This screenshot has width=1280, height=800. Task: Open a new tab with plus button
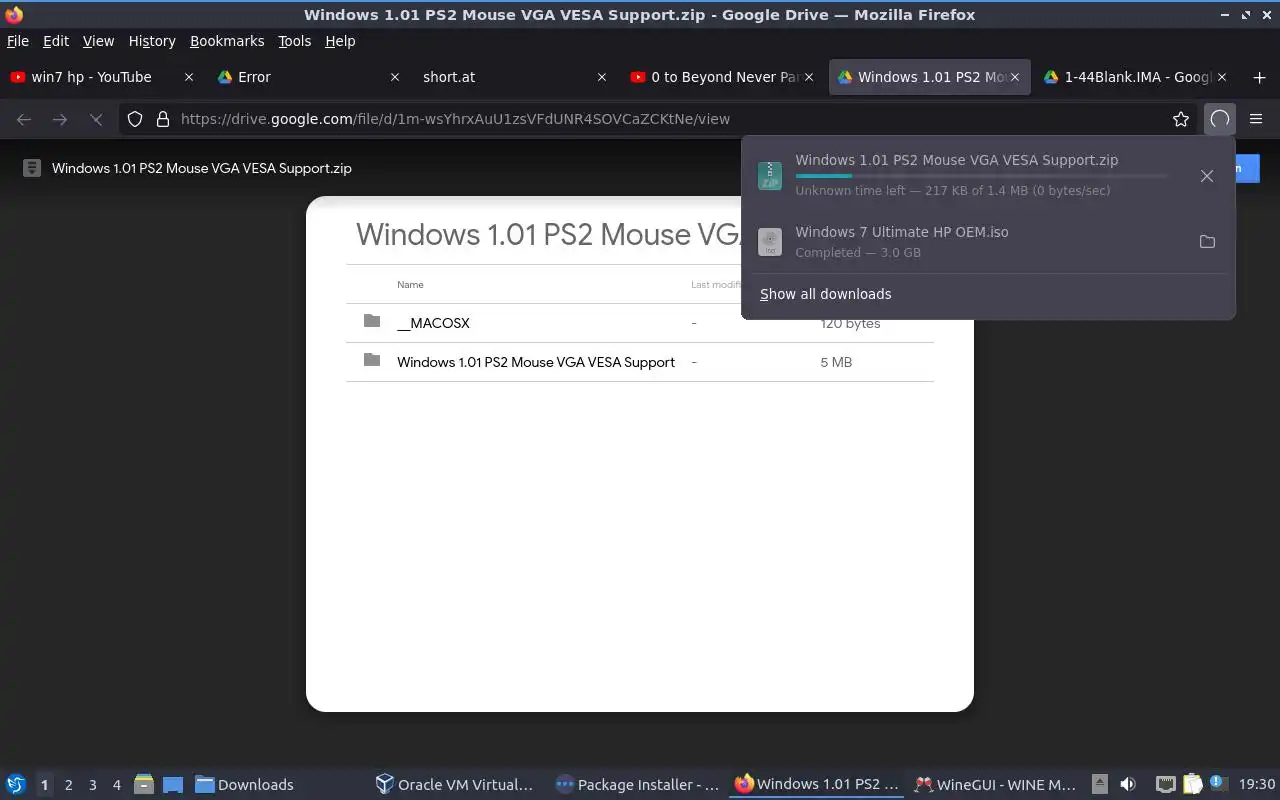click(1259, 77)
